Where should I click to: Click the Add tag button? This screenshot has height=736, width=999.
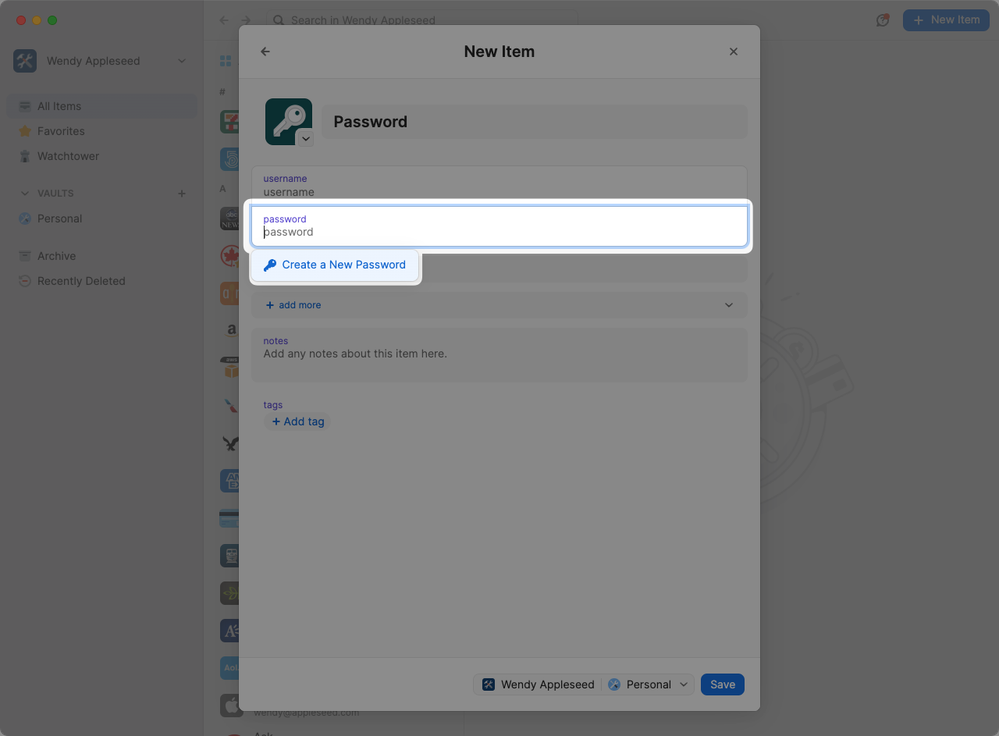298,422
